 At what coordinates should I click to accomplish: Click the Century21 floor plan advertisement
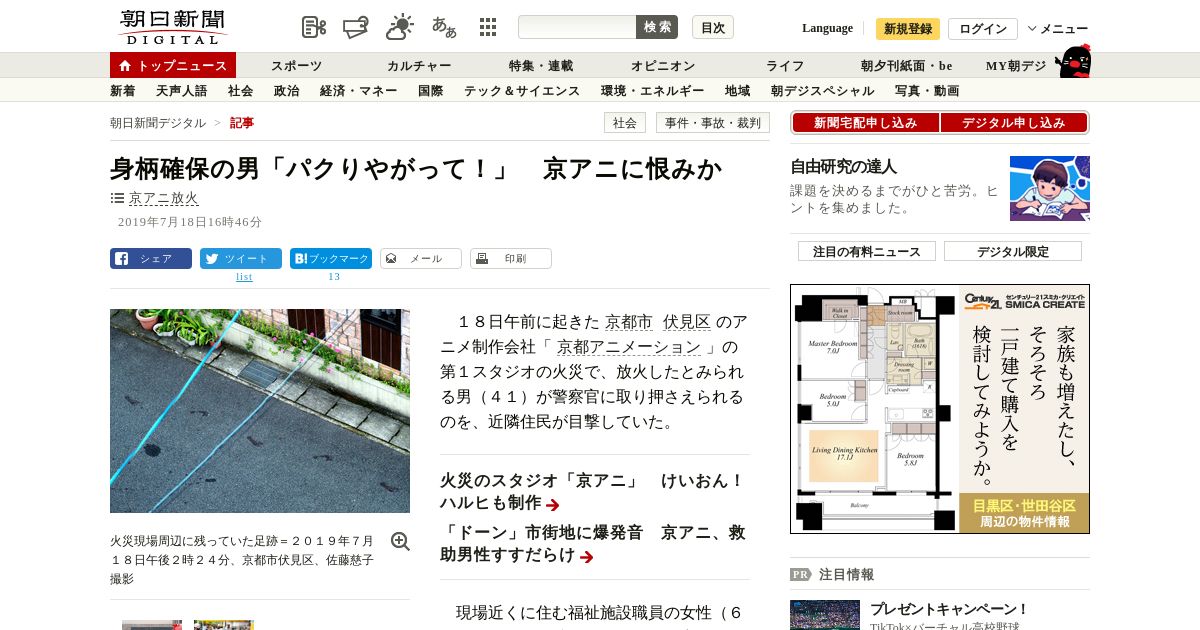(x=940, y=409)
